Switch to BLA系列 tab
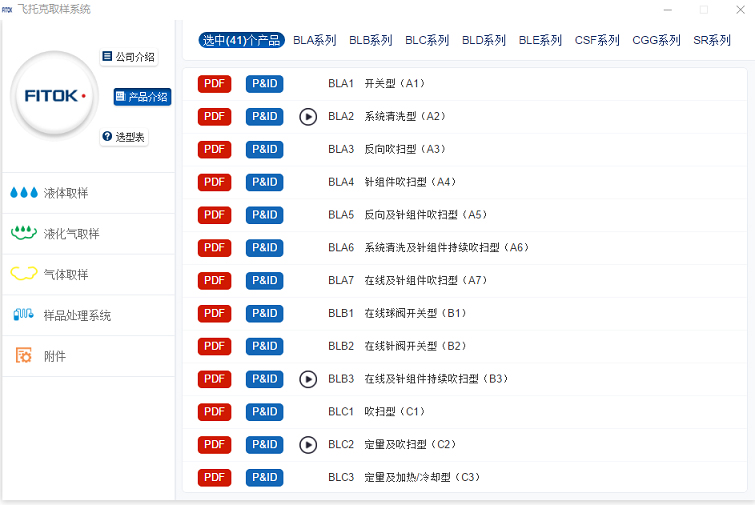 click(314, 41)
